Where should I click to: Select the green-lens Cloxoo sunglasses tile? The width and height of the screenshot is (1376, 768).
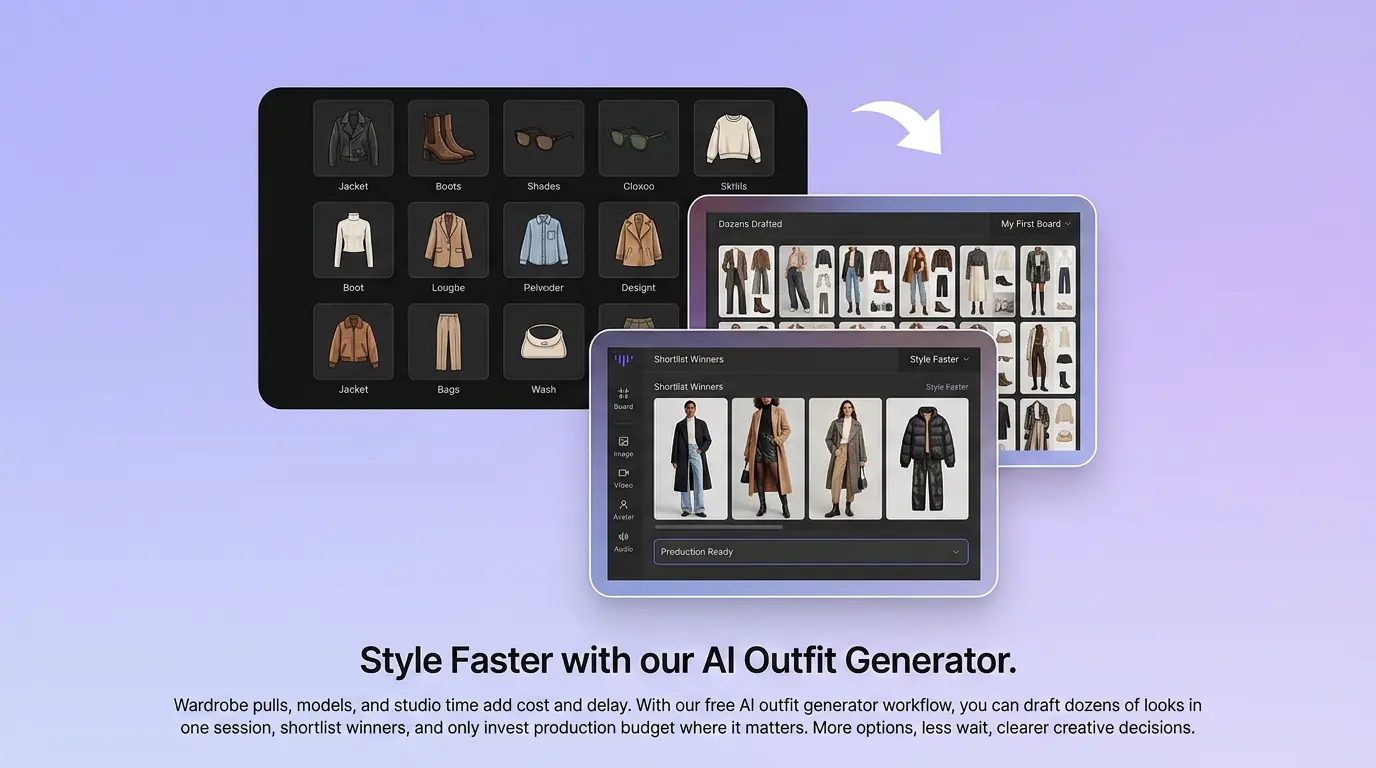(638, 138)
